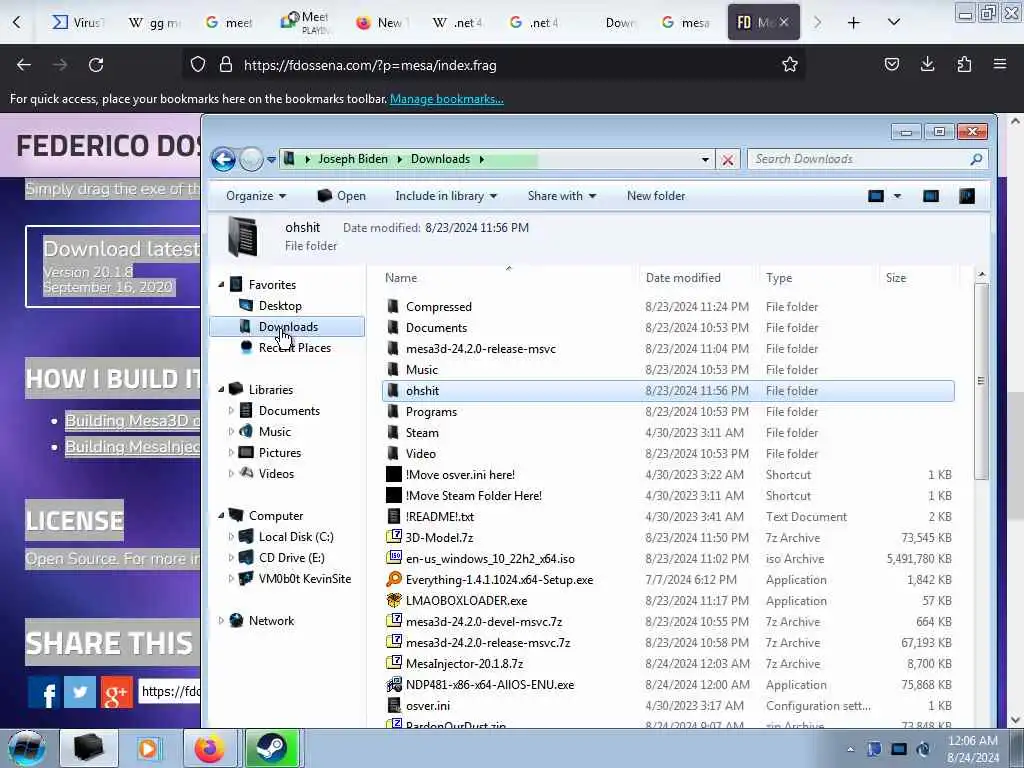Screen dimensions: 1024x768
Task: Collapse the Libraries group
Action: 221,390
